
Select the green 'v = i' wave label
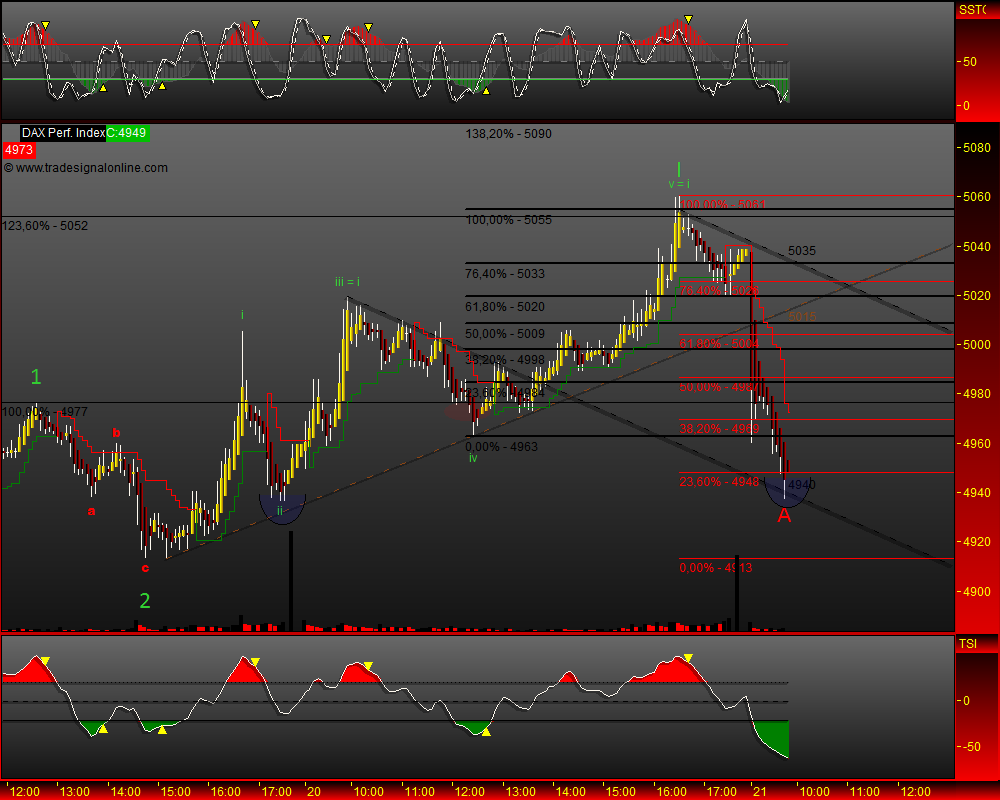coord(679,183)
